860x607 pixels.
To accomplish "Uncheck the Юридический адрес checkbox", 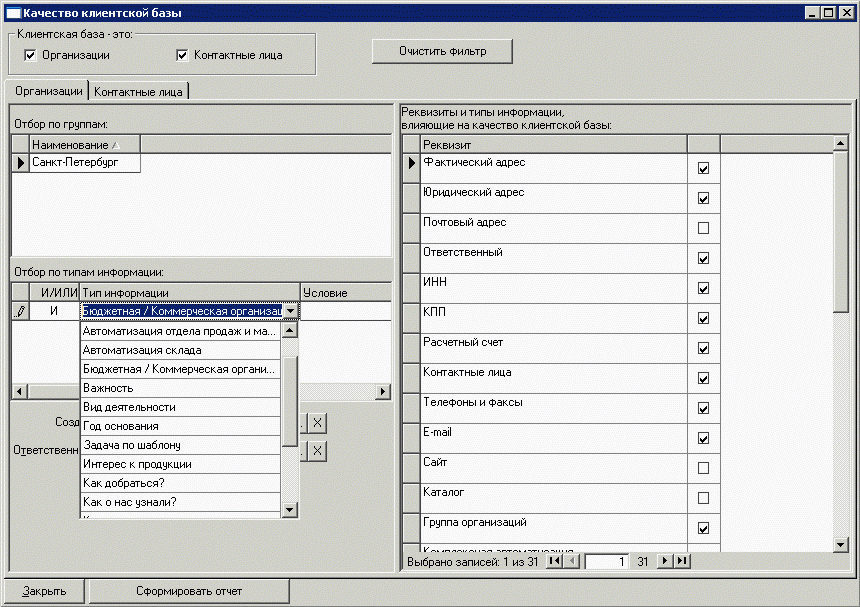I will 703,198.
